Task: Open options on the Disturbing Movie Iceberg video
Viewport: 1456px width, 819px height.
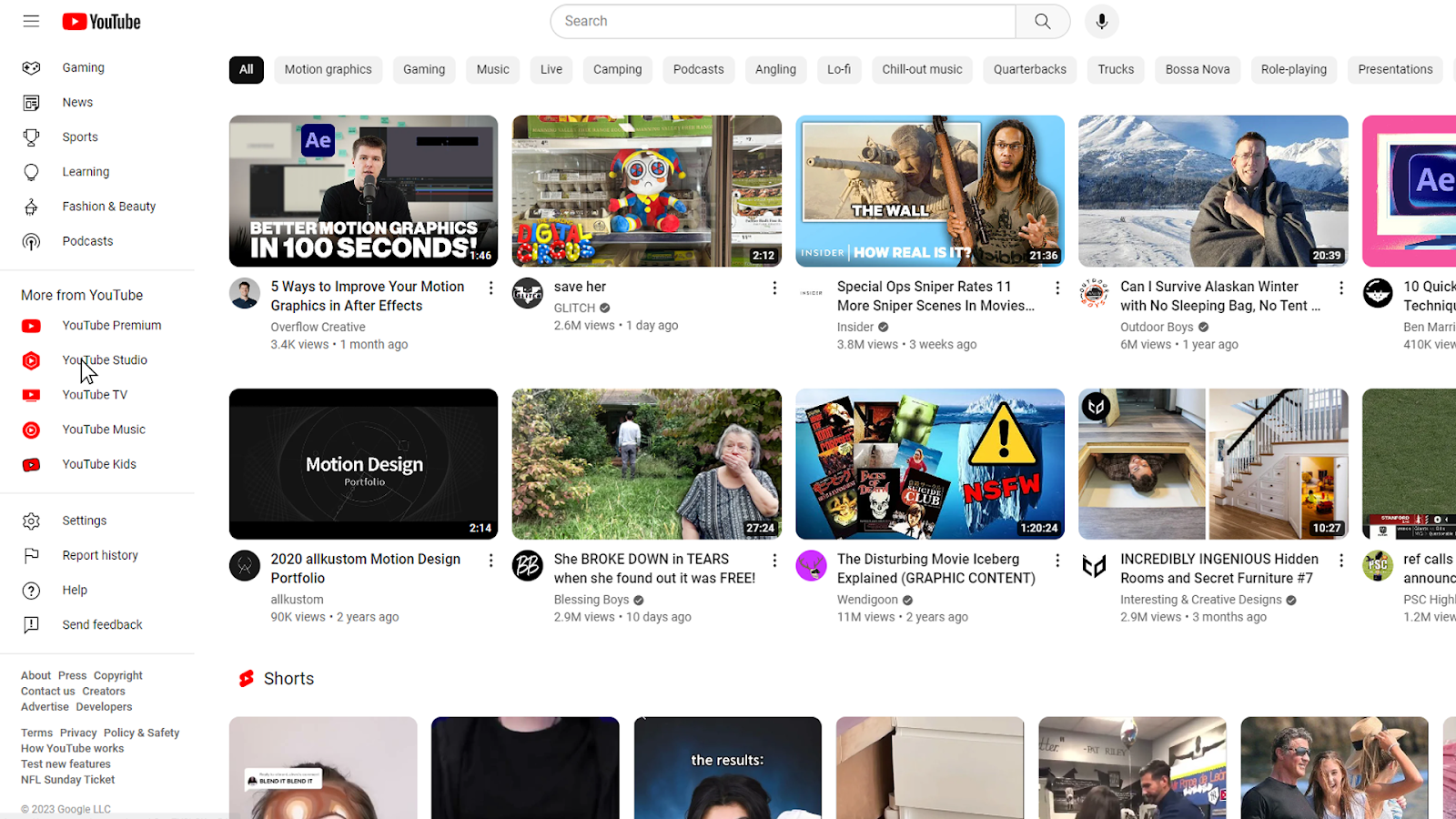Action: (1057, 561)
